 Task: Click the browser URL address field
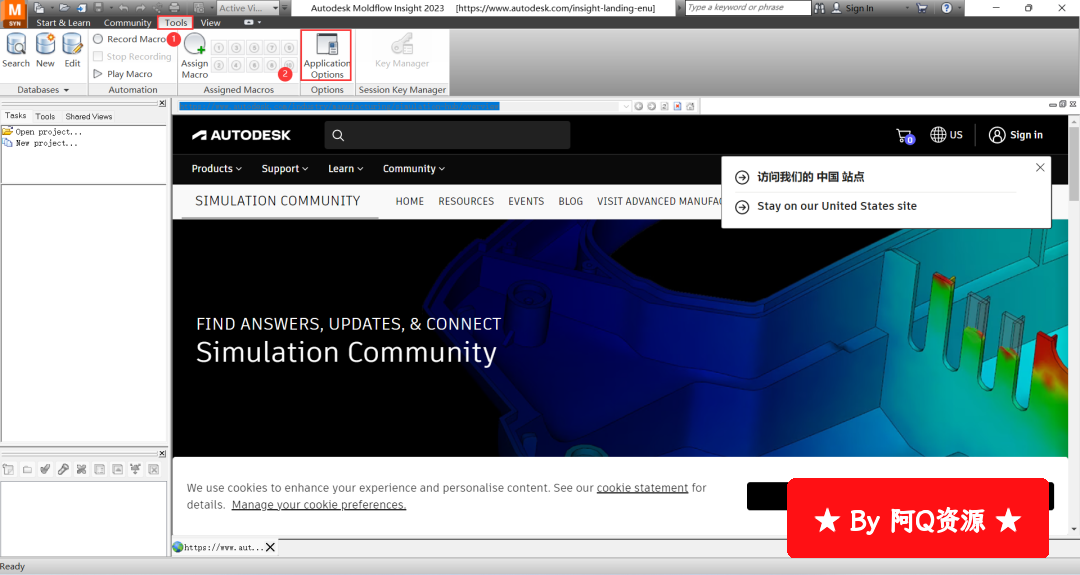coord(399,106)
